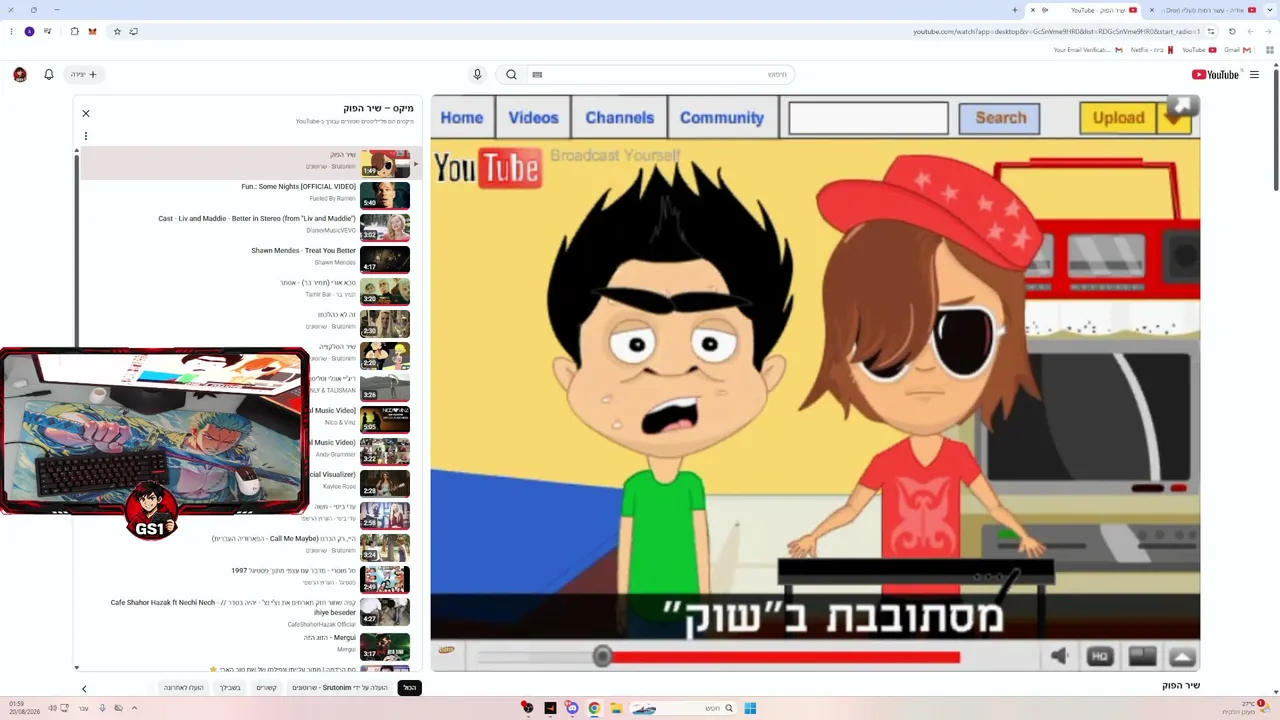The image size is (1280, 720).
Task: Show more filter chips with the arrow
Action: [x=84, y=688]
